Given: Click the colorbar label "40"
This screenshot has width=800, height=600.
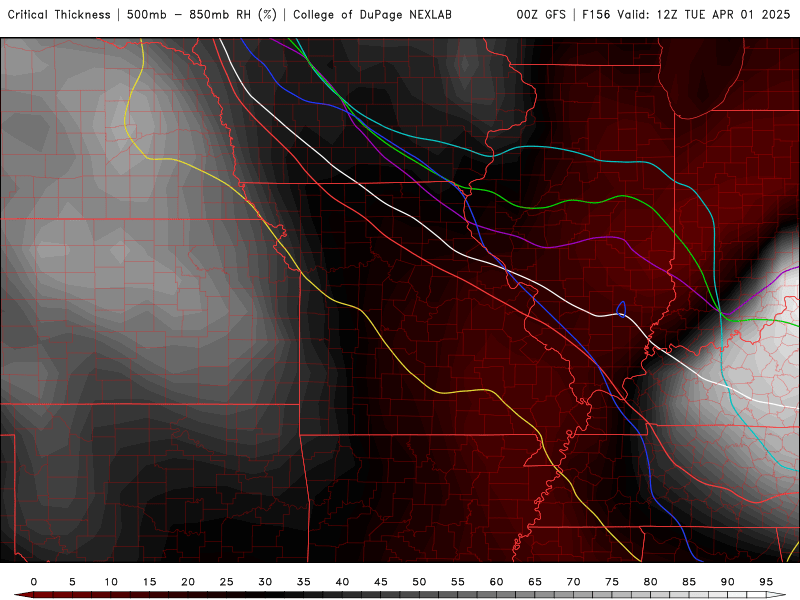Looking at the screenshot, I should (x=342, y=582).
